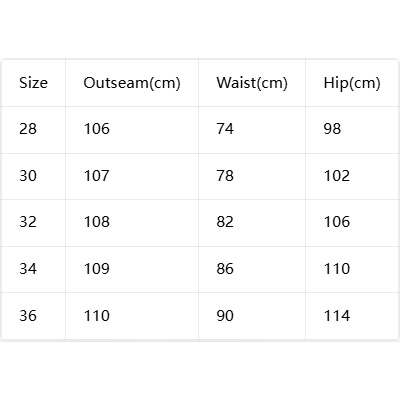Click the outseam value 106

coord(97,129)
